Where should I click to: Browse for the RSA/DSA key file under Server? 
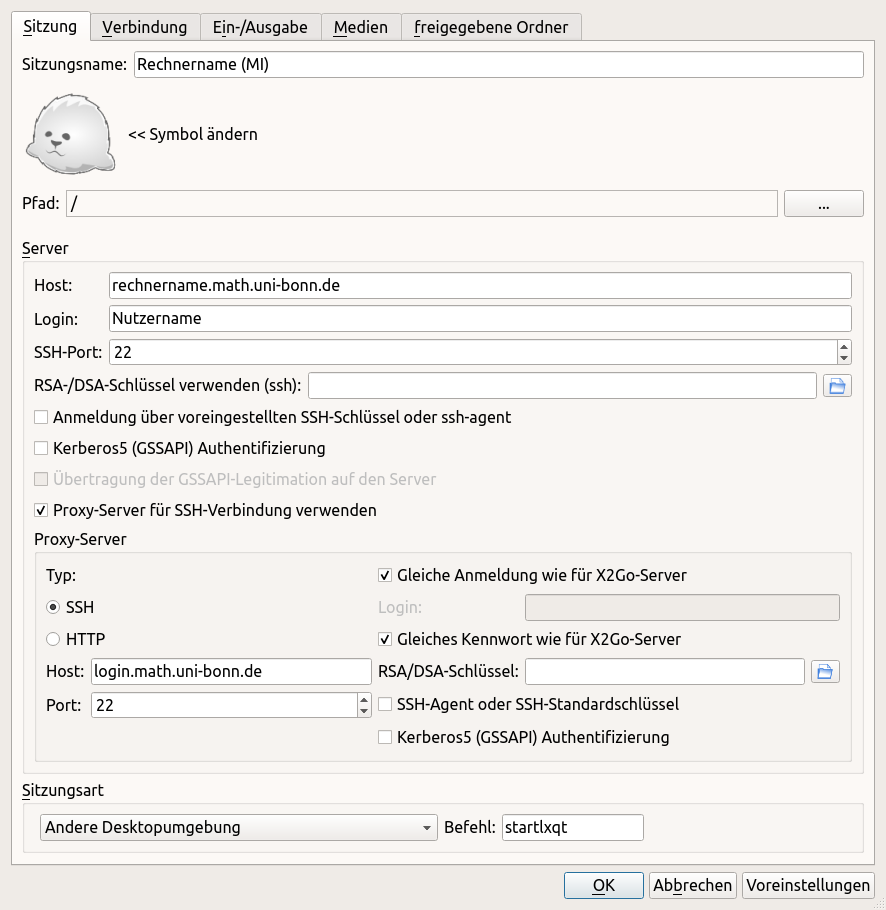[837, 386]
